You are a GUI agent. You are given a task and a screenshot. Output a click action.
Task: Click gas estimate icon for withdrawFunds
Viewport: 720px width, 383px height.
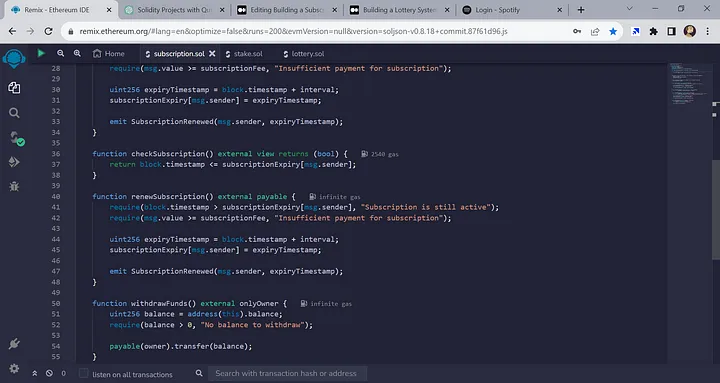coord(304,304)
